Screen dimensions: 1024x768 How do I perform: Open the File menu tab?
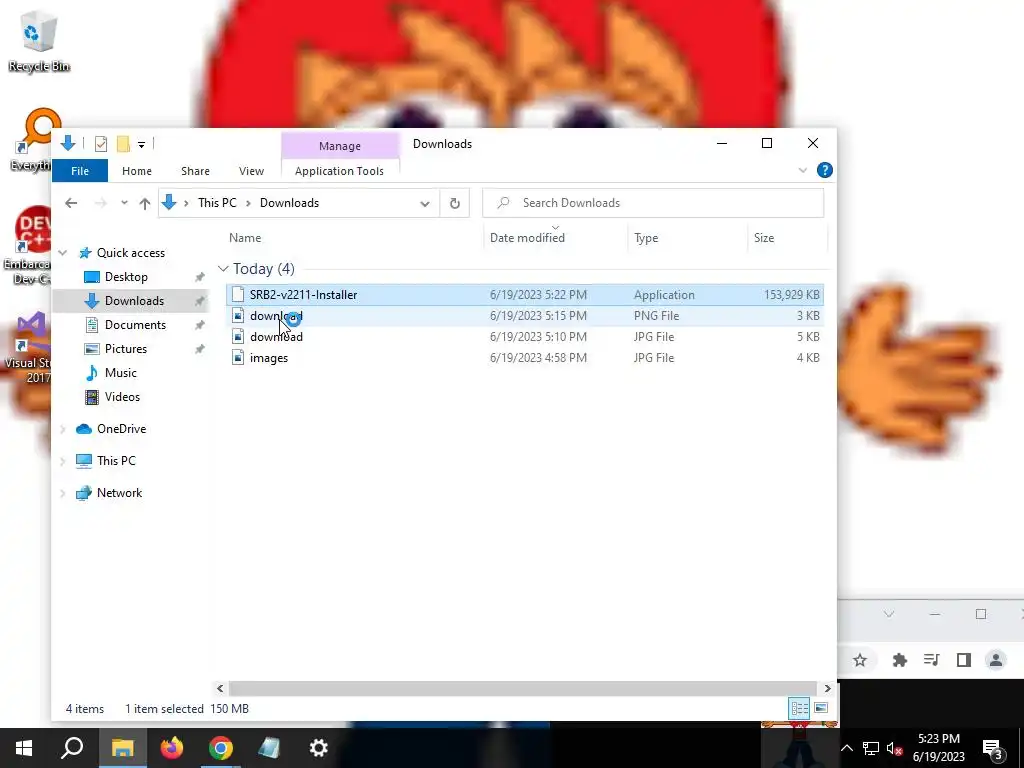80,171
